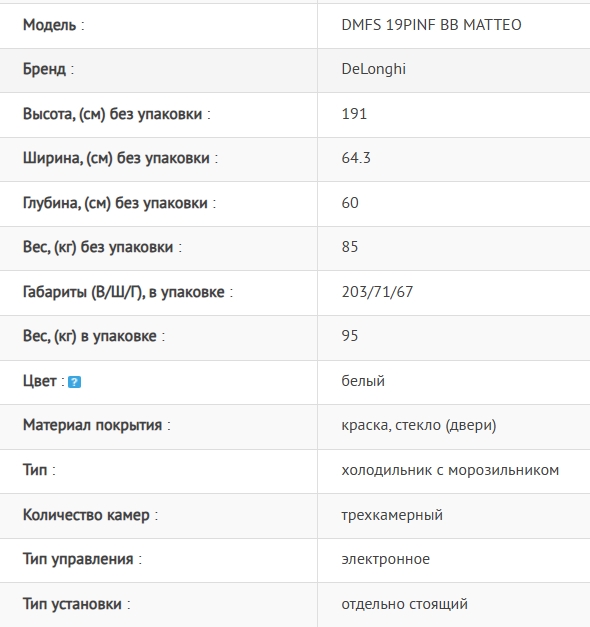Click the Модель label
590x627 pixels.
click(49, 25)
